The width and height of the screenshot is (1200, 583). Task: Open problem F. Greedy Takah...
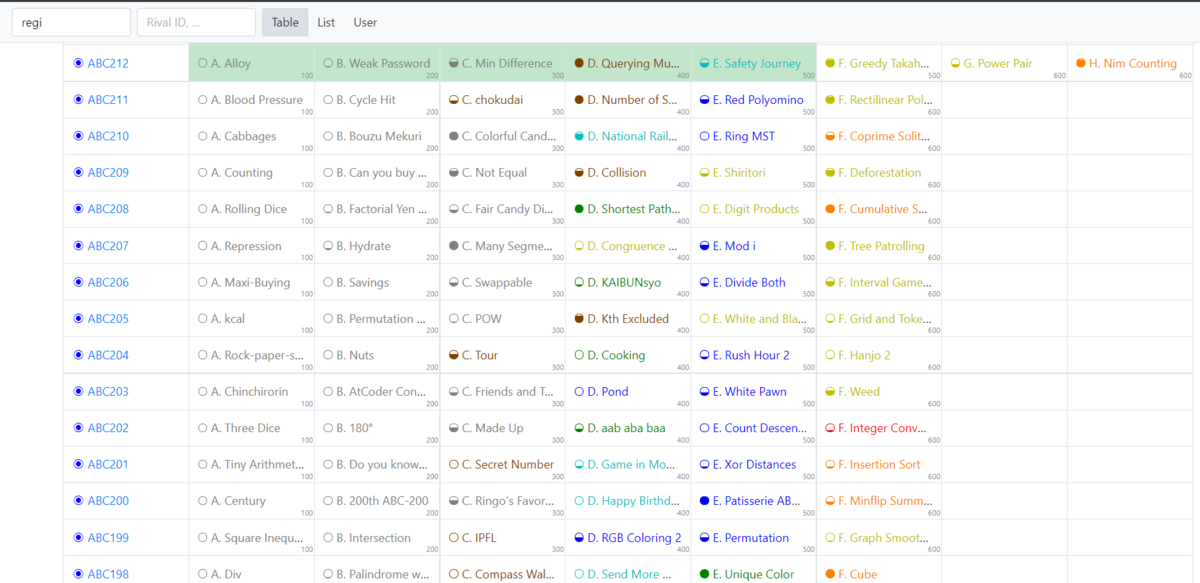click(882, 63)
